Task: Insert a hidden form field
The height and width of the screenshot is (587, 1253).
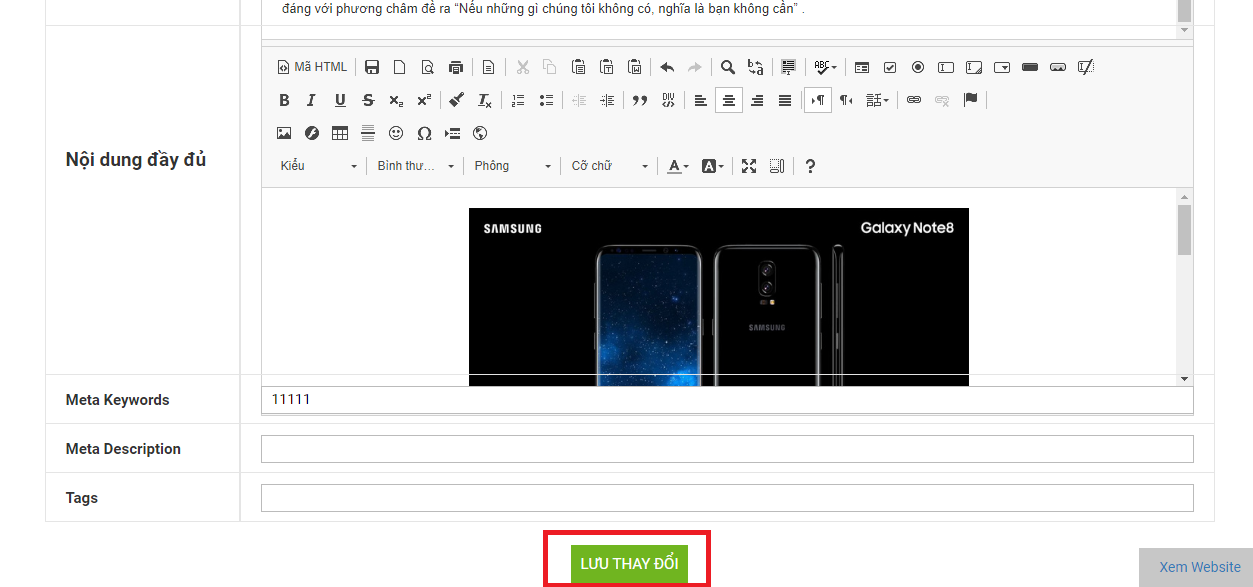Action: point(1086,67)
